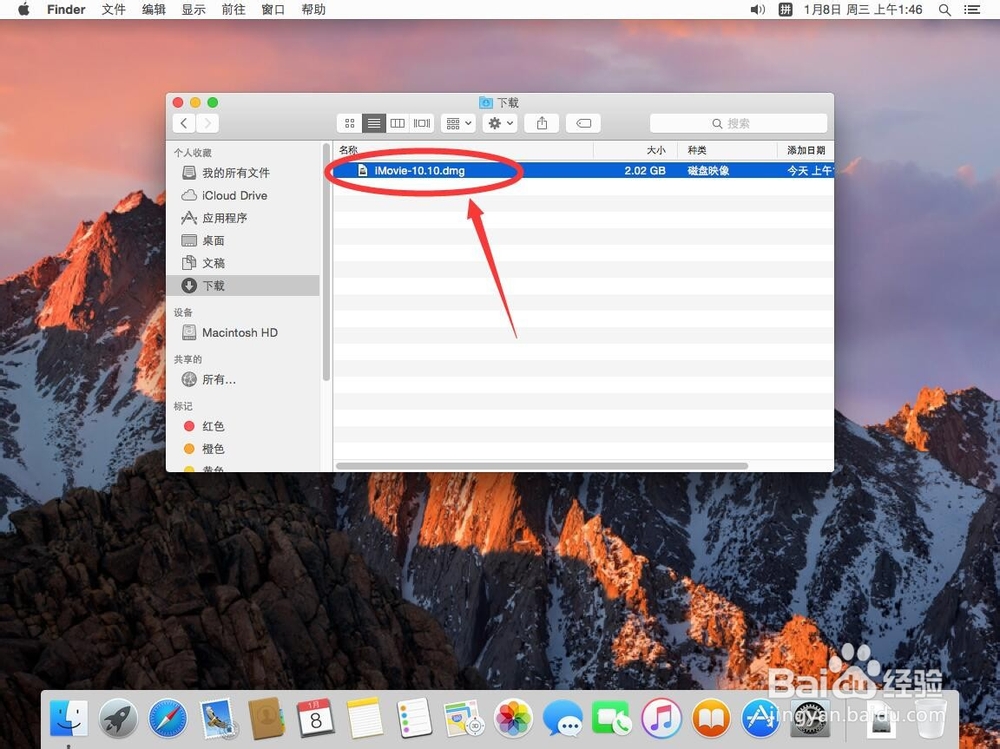Open the gear action menu dropdown
This screenshot has width=1000, height=749.
(x=500, y=123)
